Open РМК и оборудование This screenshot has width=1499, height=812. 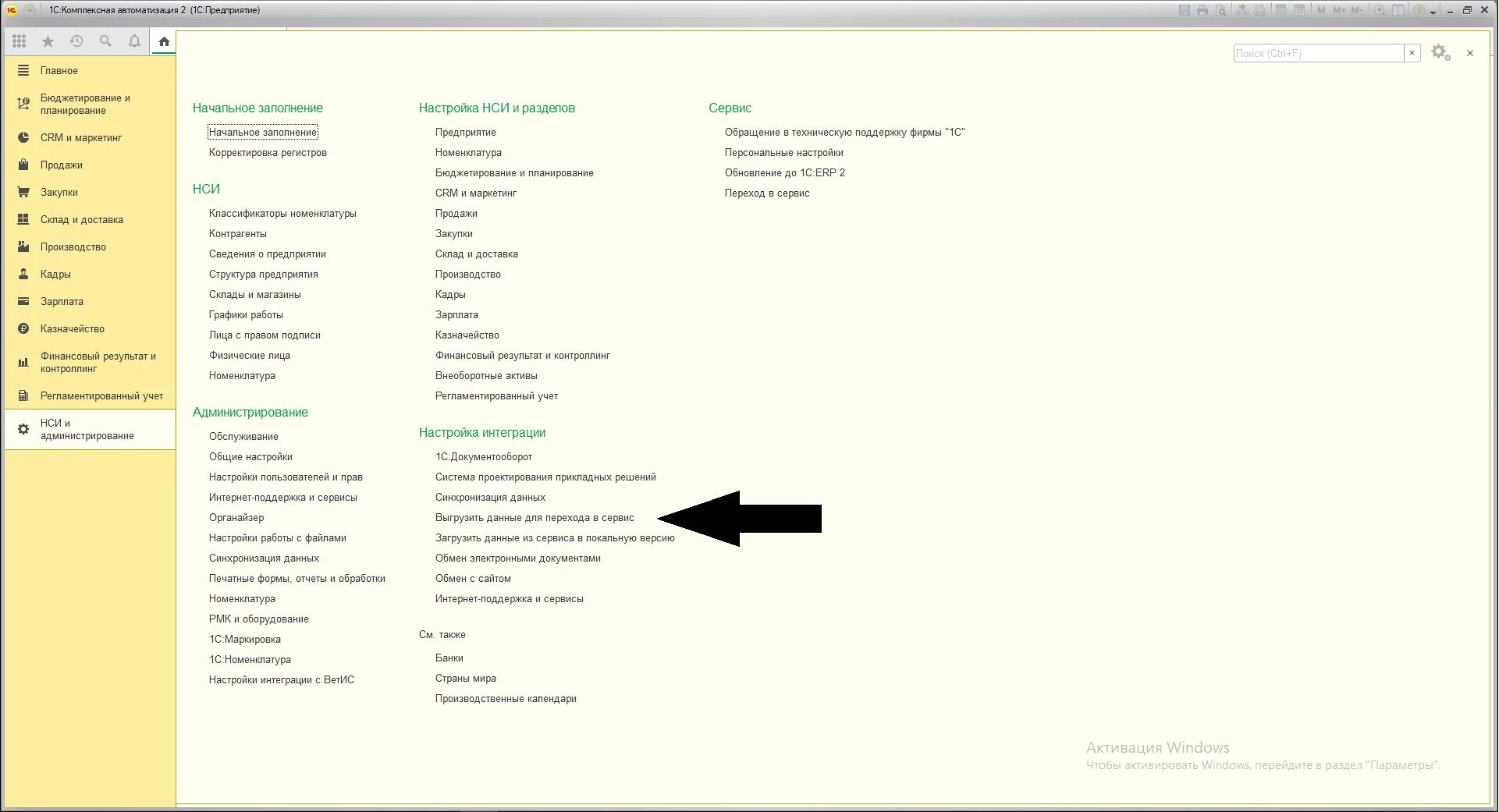click(x=259, y=619)
